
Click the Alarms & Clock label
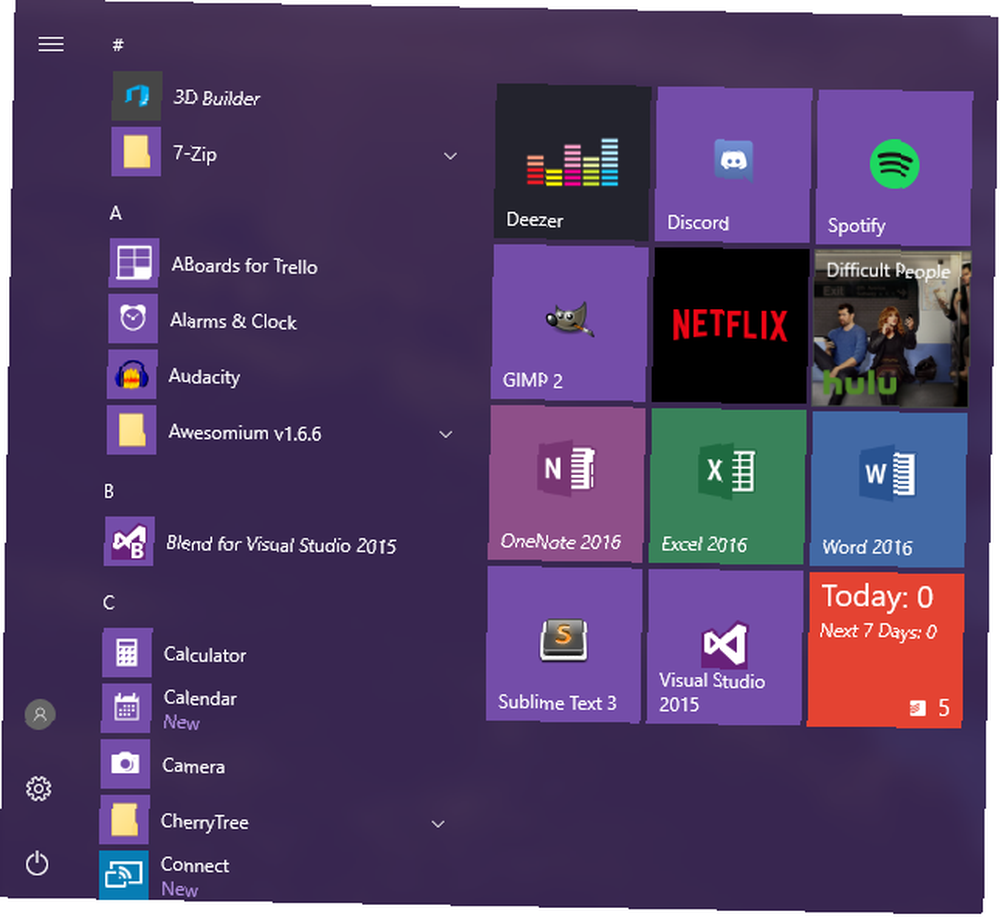233,321
